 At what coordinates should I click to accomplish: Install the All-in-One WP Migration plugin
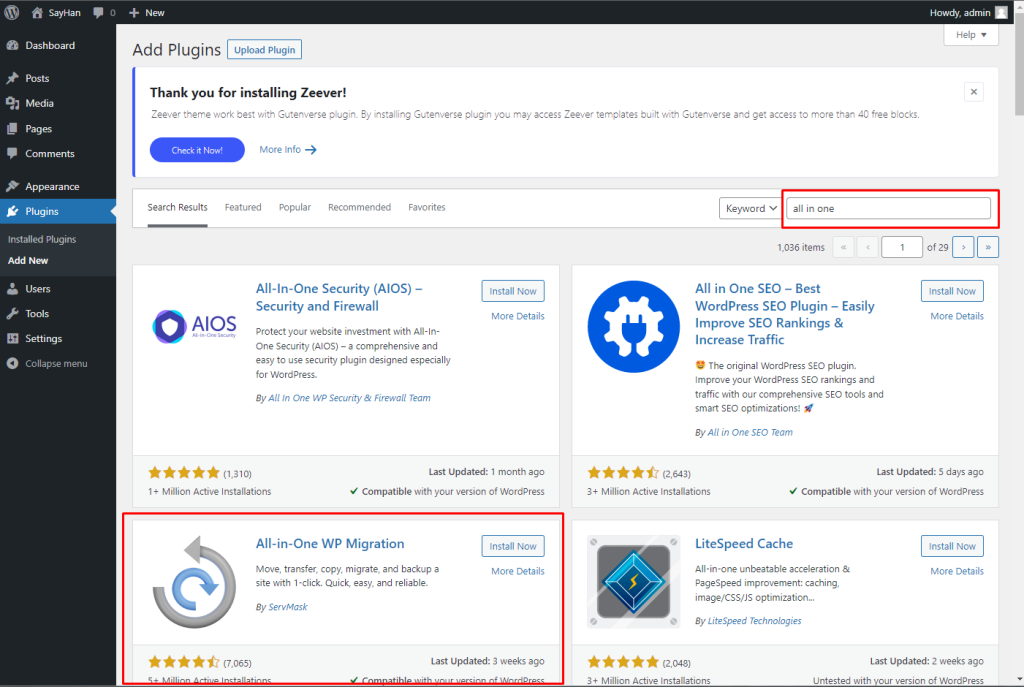(513, 546)
